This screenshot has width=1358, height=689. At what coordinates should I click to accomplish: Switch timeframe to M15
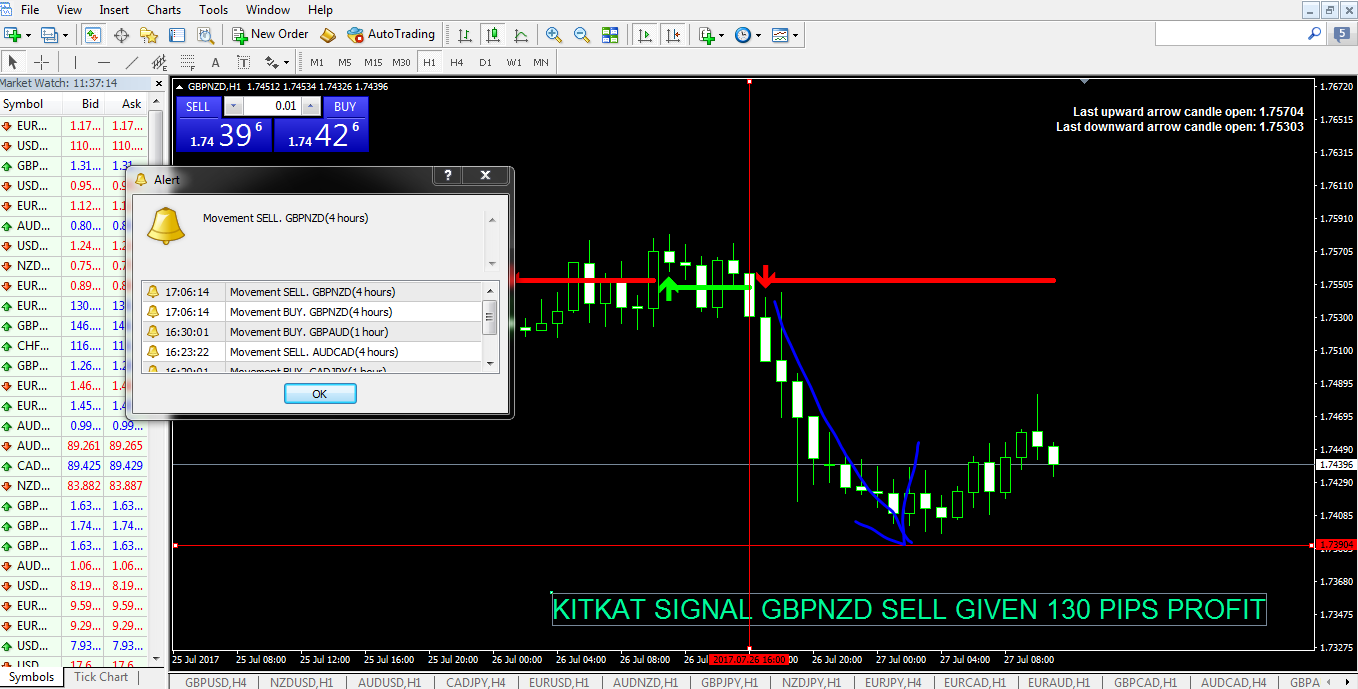373,62
